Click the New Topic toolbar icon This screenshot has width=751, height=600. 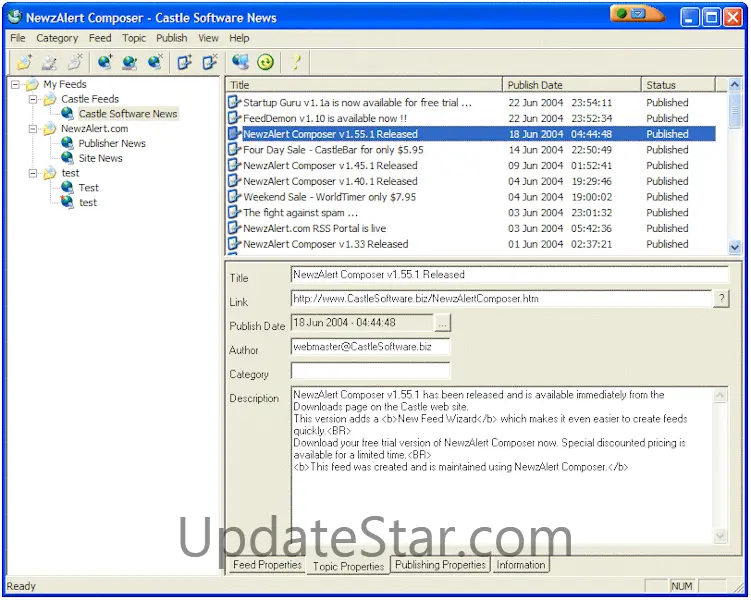[x=184, y=62]
